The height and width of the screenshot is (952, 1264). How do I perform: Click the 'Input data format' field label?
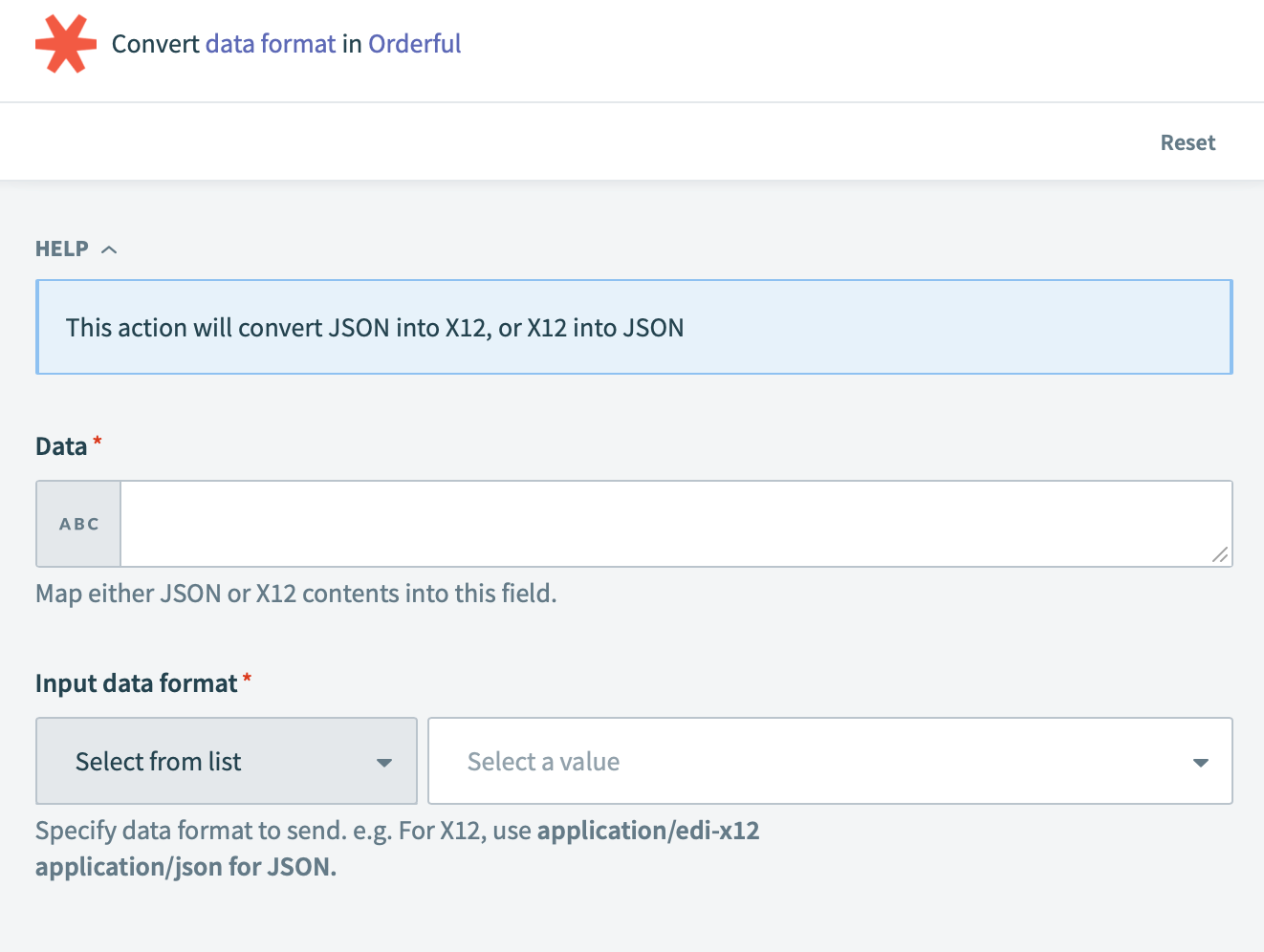pos(137,683)
